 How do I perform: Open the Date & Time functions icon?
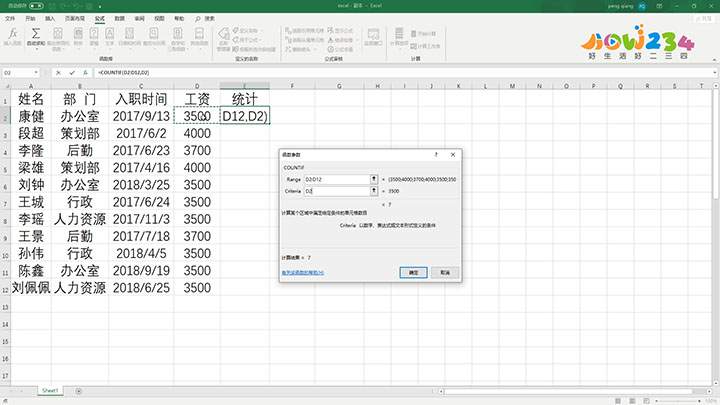point(129,34)
